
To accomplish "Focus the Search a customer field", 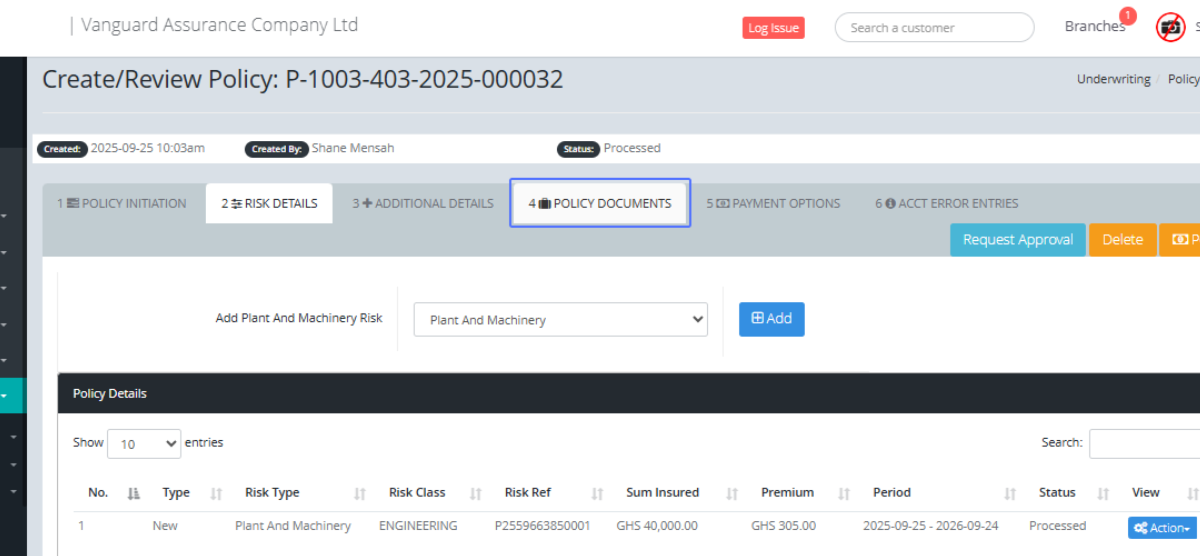I will pos(934,28).
